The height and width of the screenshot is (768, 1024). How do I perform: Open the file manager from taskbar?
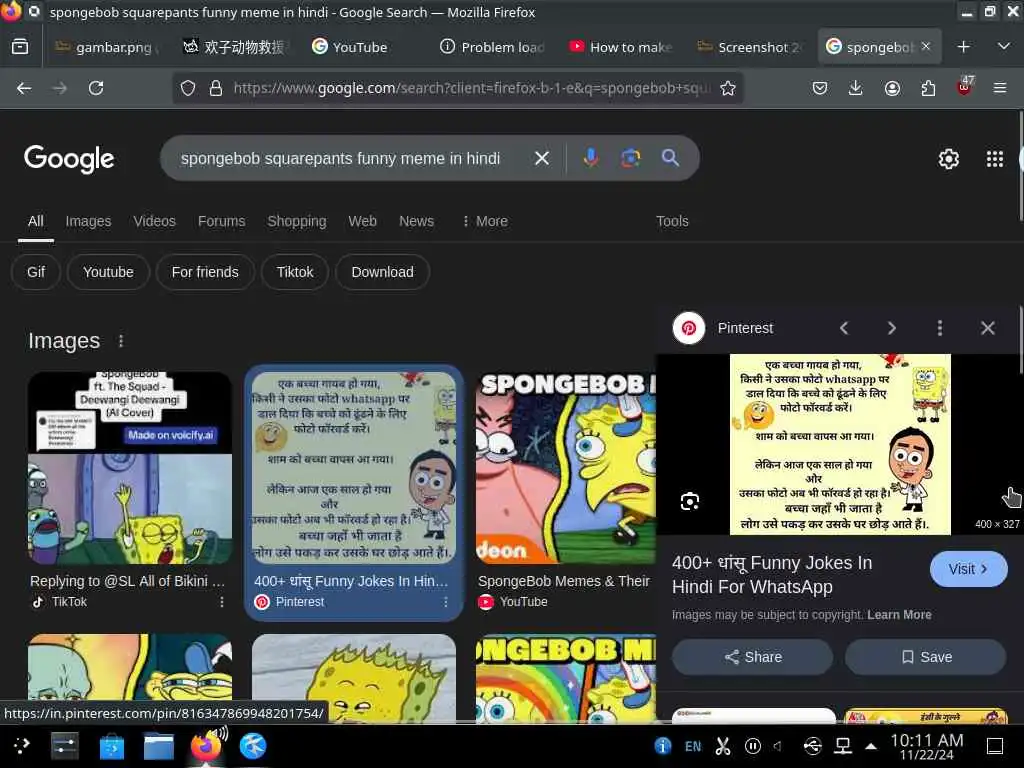(x=159, y=746)
